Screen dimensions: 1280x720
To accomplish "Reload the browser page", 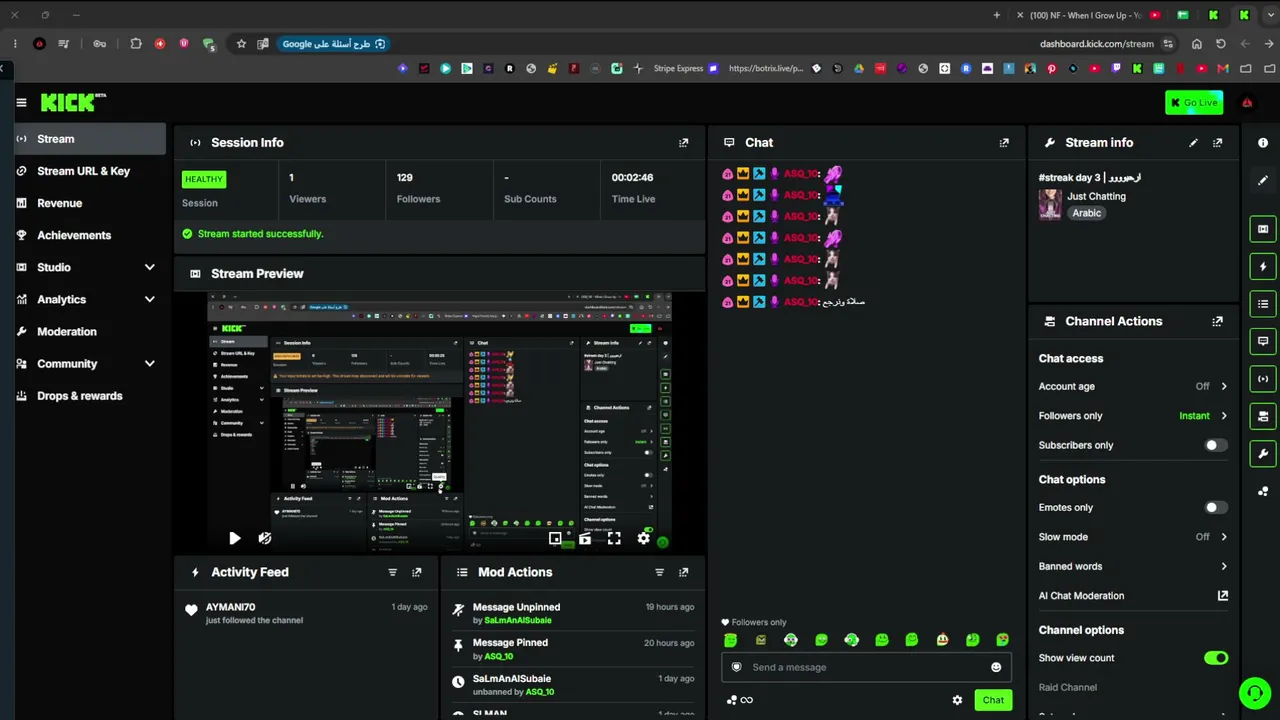I will click(x=1221, y=44).
